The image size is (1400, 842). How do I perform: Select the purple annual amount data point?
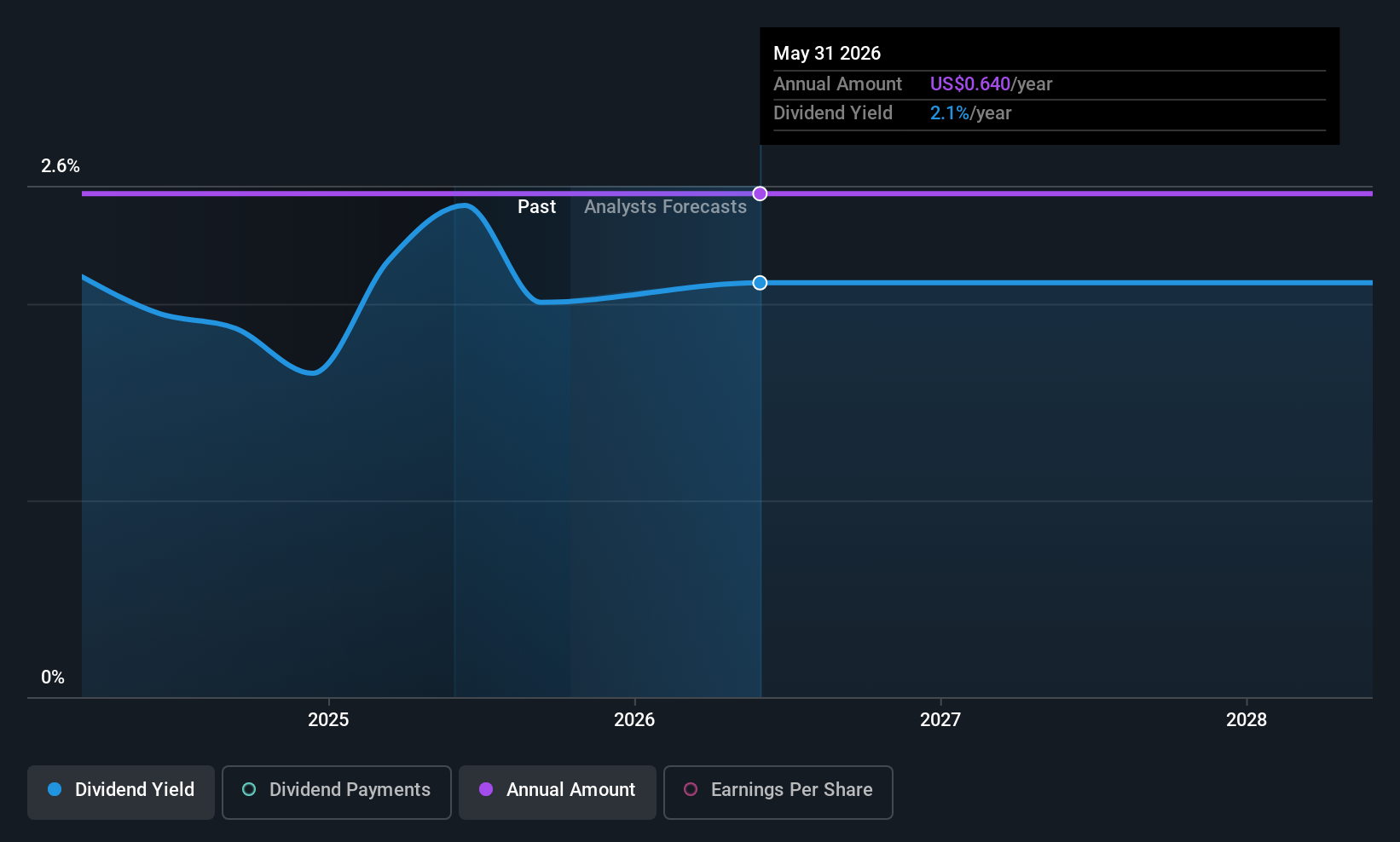point(760,193)
